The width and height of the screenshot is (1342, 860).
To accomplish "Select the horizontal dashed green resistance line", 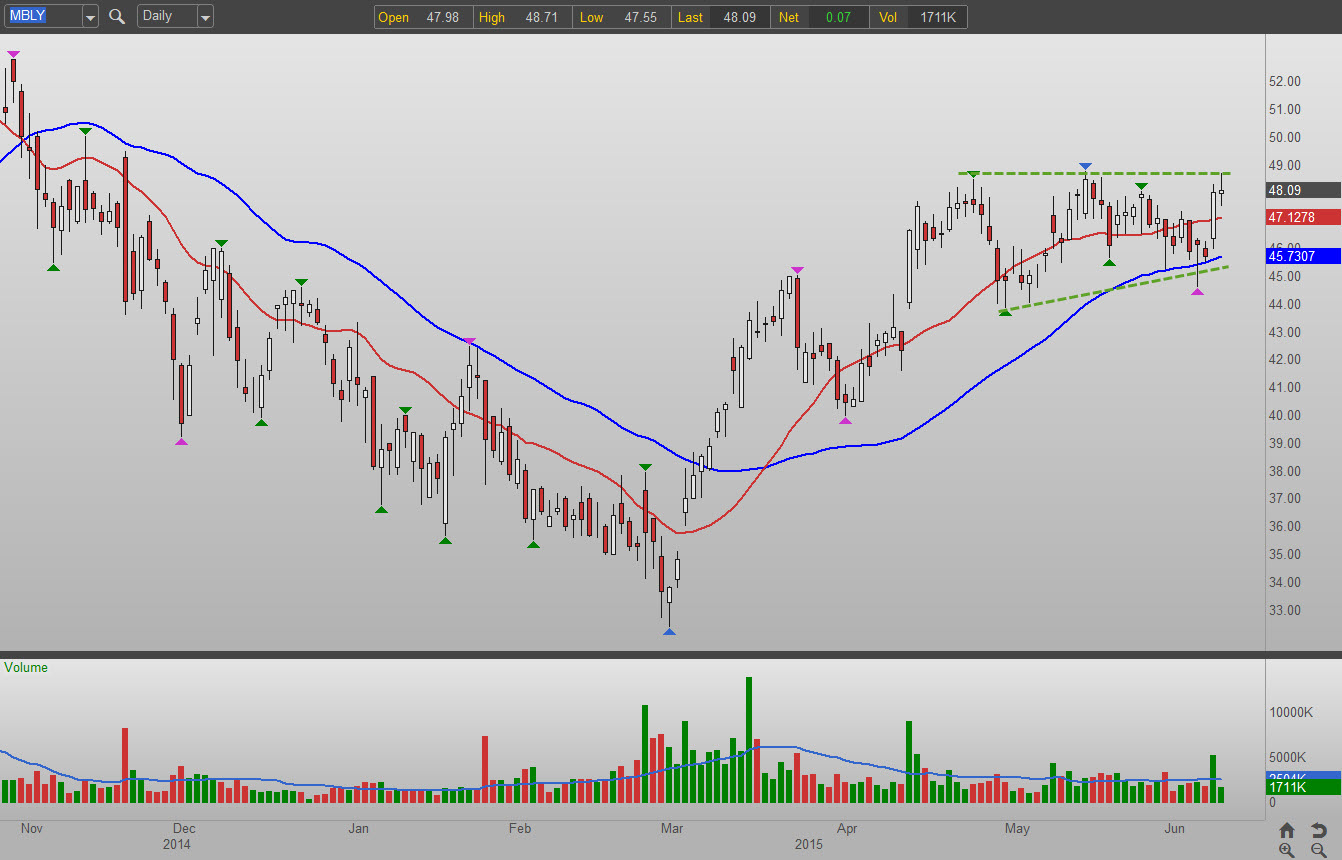I will tap(1094, 174).
